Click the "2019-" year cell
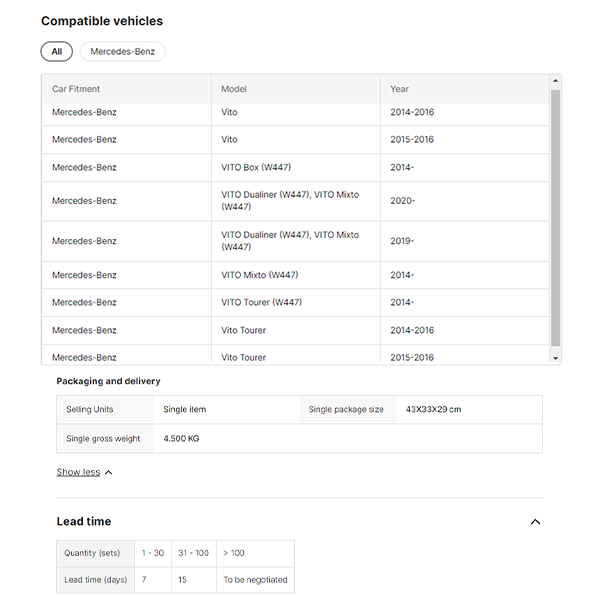600x600 pixels. point(402,241)
